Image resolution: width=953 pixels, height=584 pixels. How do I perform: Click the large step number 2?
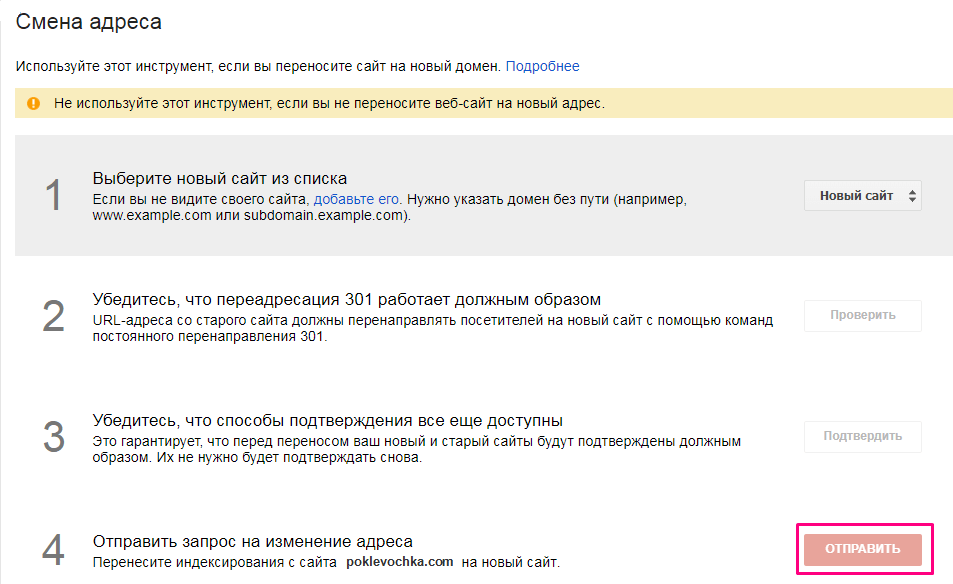click(x=53, y=316)
